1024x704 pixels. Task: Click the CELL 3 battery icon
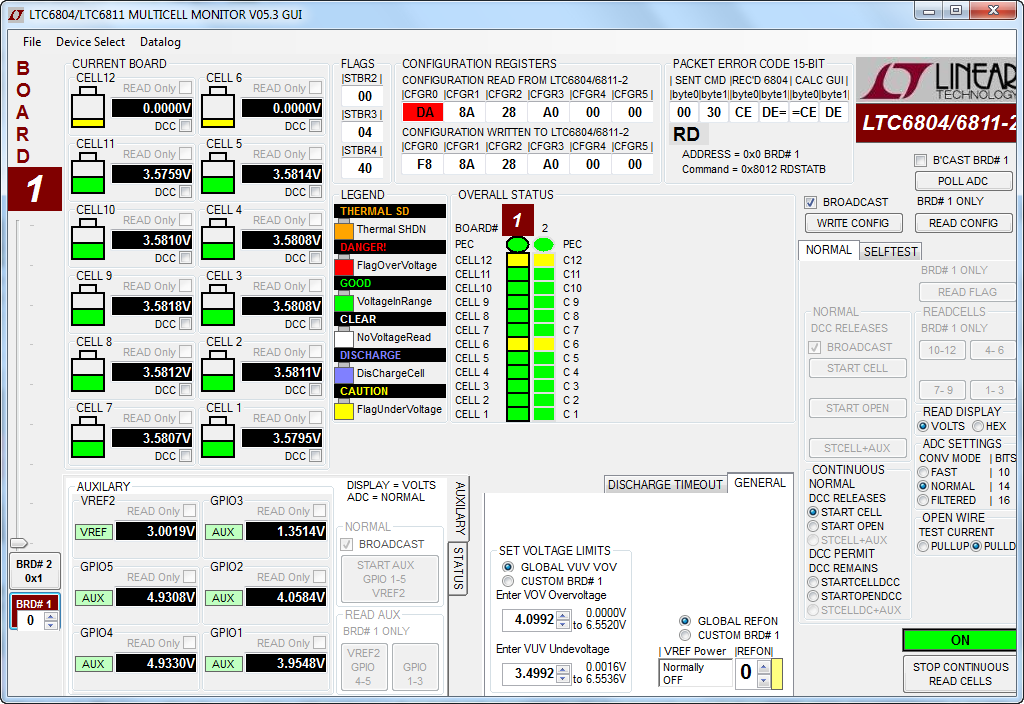tap(217, 305)
